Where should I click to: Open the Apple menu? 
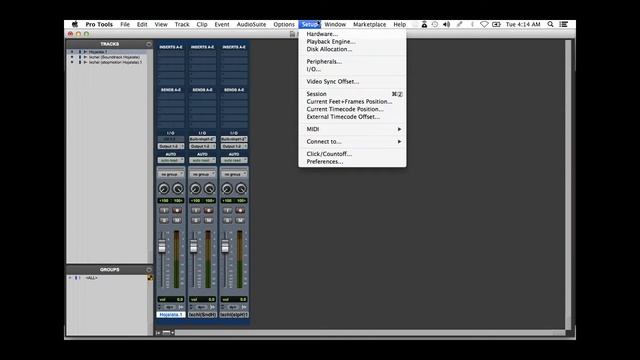pos(75,24)
